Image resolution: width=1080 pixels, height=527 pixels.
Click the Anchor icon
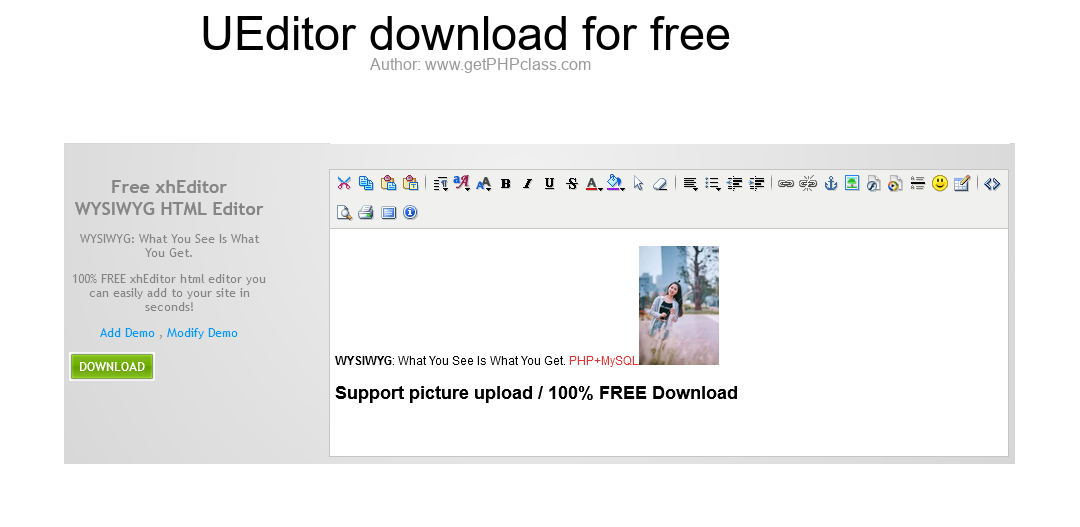(831, 183)
